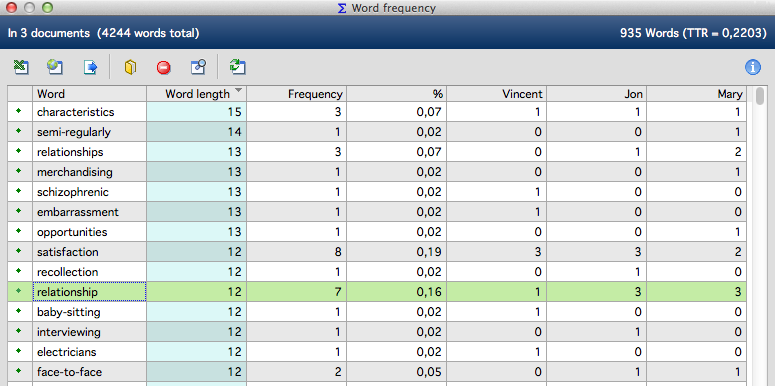Viewport: 775px width, 386px height.
Task: Click word length 14 for 'semi-regularly'
Action: 234,132
